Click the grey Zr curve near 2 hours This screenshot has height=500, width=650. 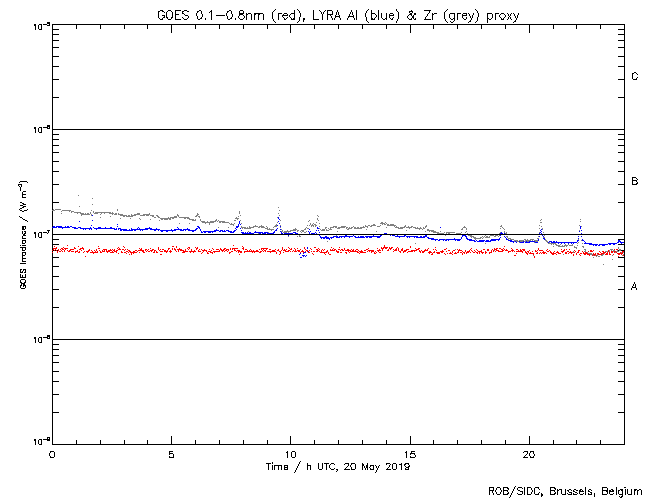(100, 213)
